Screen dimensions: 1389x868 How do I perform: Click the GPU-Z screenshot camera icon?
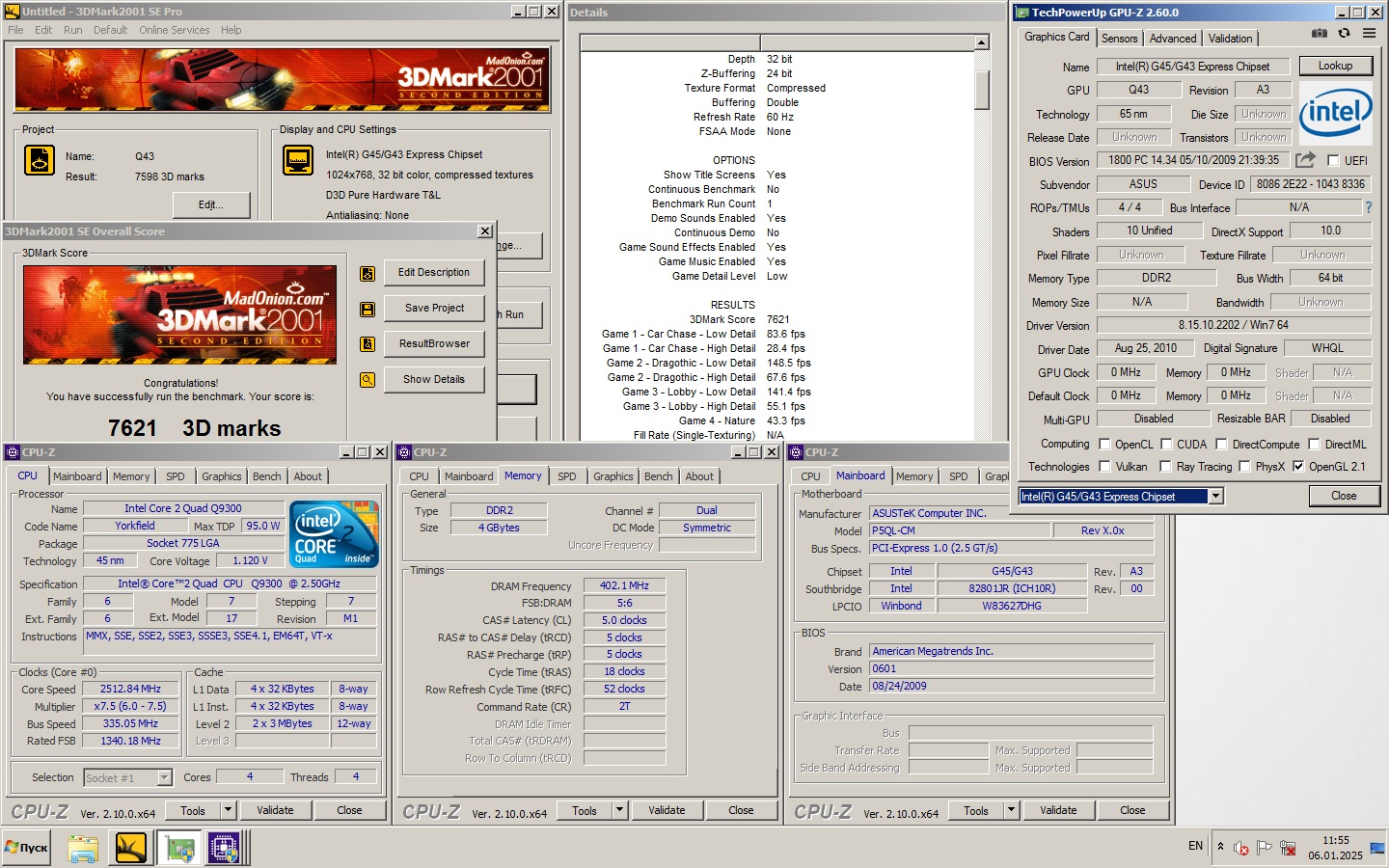tap(1319, 33)
